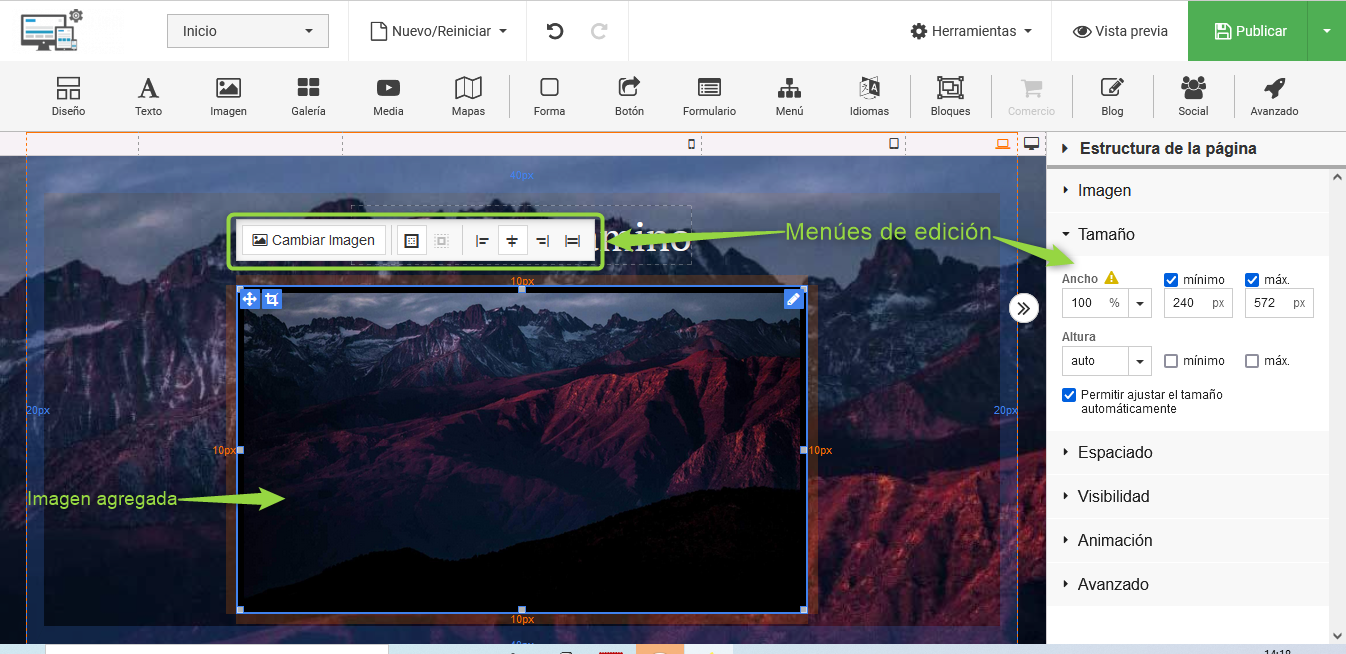Insert a Mapas element

click(468, 96)
